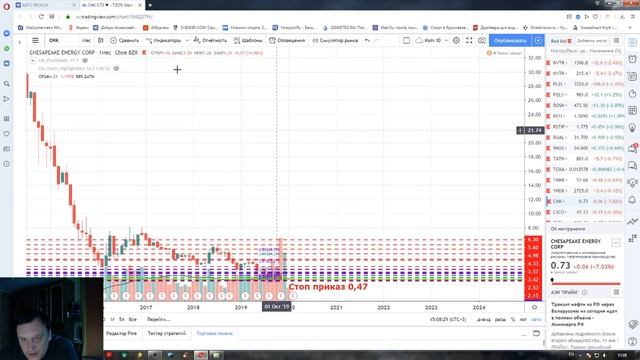Open Alerts alarm clock panel icon
This screenshot has width=640, height=360.
click(632, 59)
